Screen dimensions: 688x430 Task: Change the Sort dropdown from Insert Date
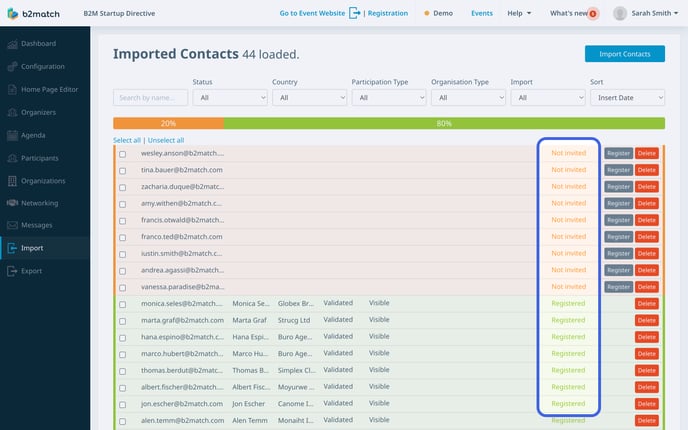tap(627, 97)
